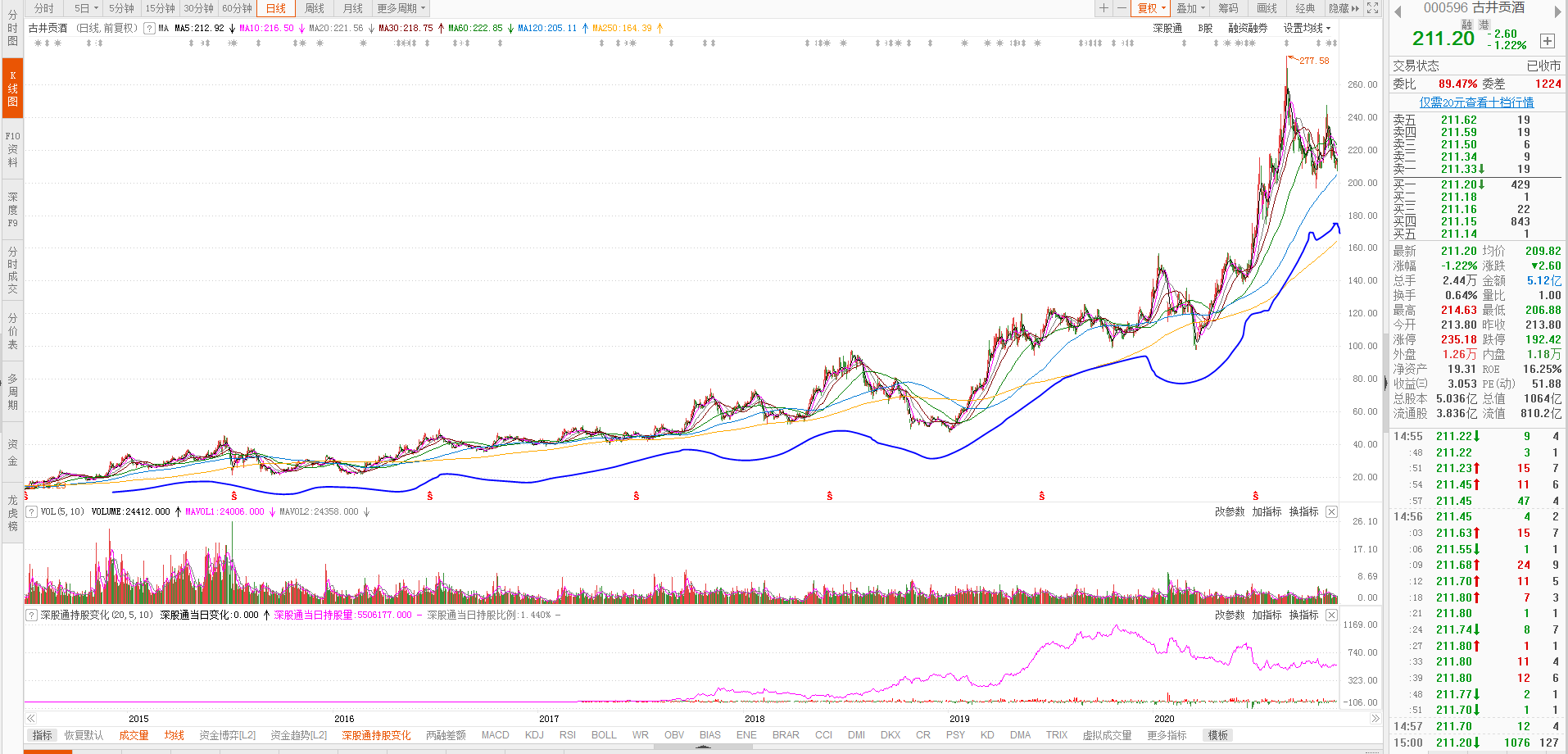Screen dimensions: 1568x754
Task: Select the 月线 monthly chart tab
Action: pyautogui.click(x=353, y=8)
